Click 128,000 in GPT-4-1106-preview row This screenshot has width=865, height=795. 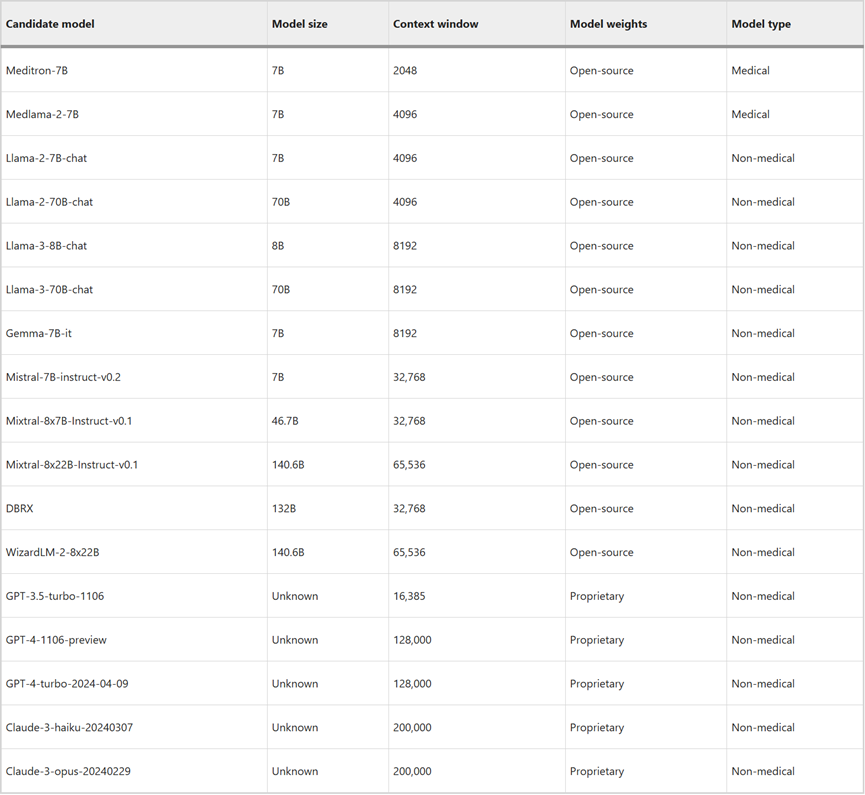[x=412, y=640]
